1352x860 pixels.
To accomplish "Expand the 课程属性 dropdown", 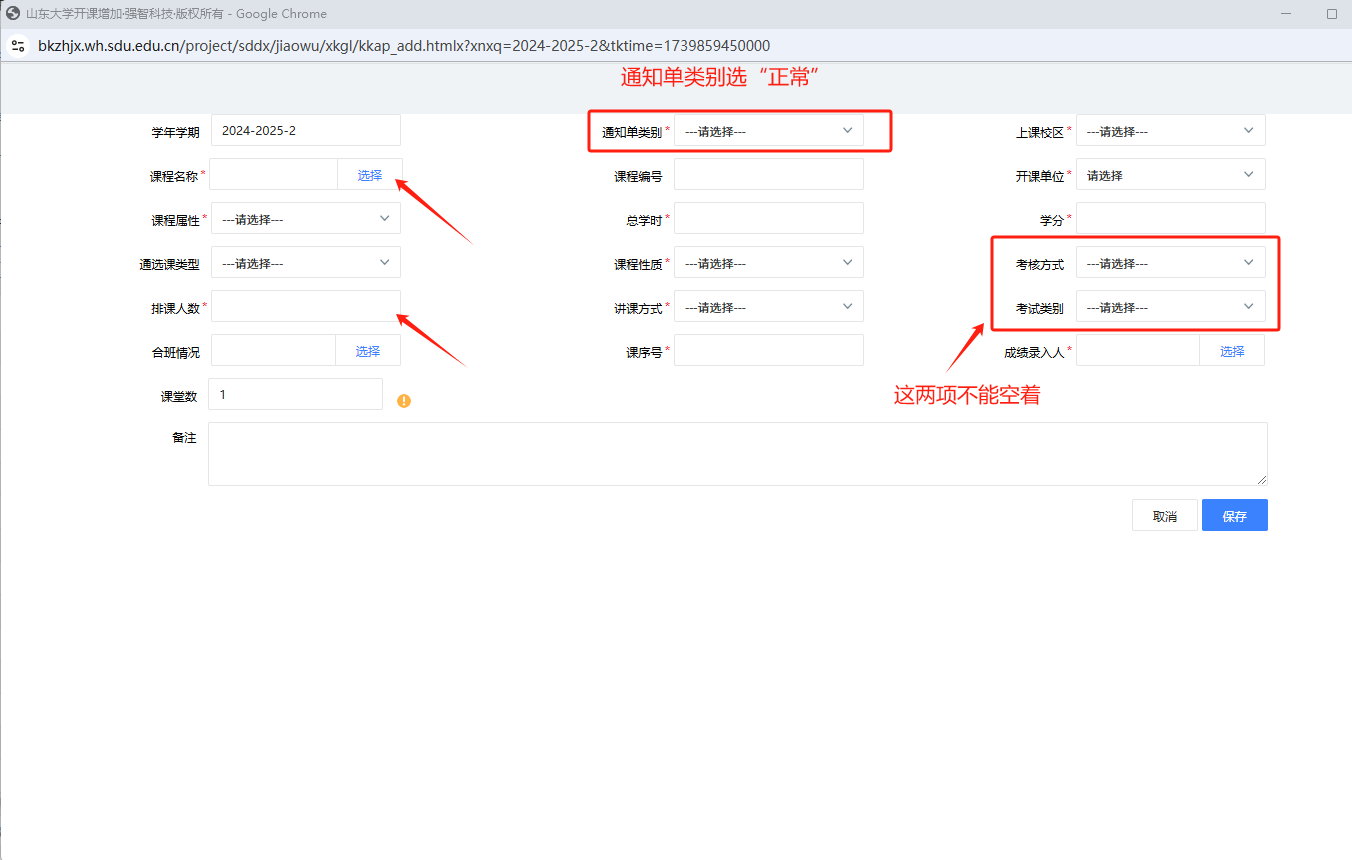I will point(305,219).
